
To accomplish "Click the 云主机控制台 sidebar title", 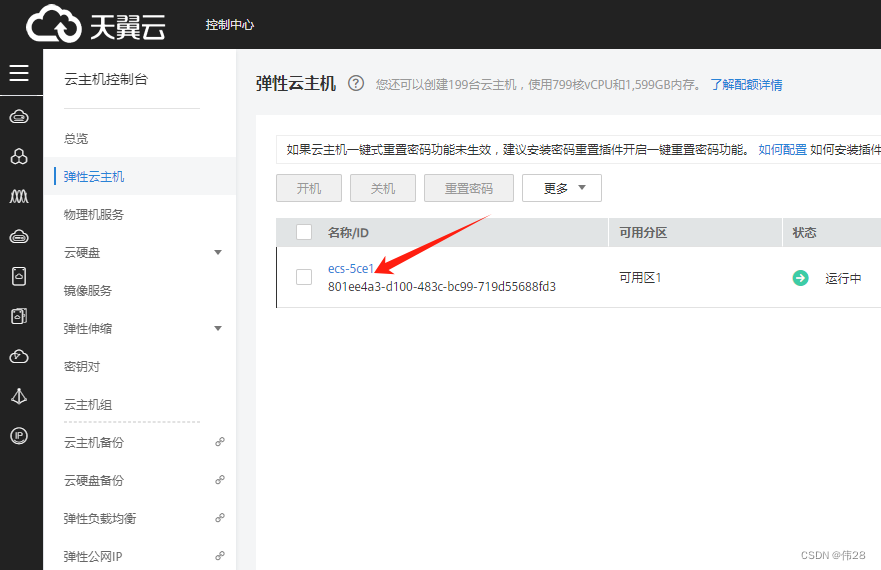I will (106, 79).
